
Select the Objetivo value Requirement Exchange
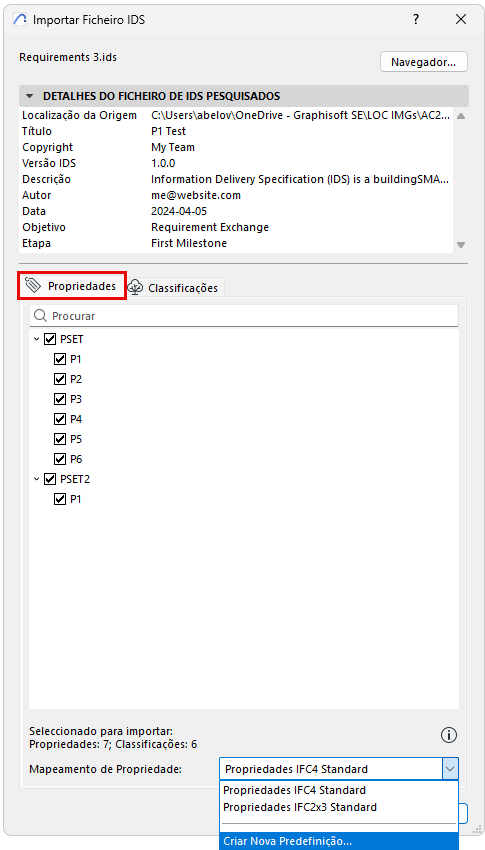(x=210, y=227)
